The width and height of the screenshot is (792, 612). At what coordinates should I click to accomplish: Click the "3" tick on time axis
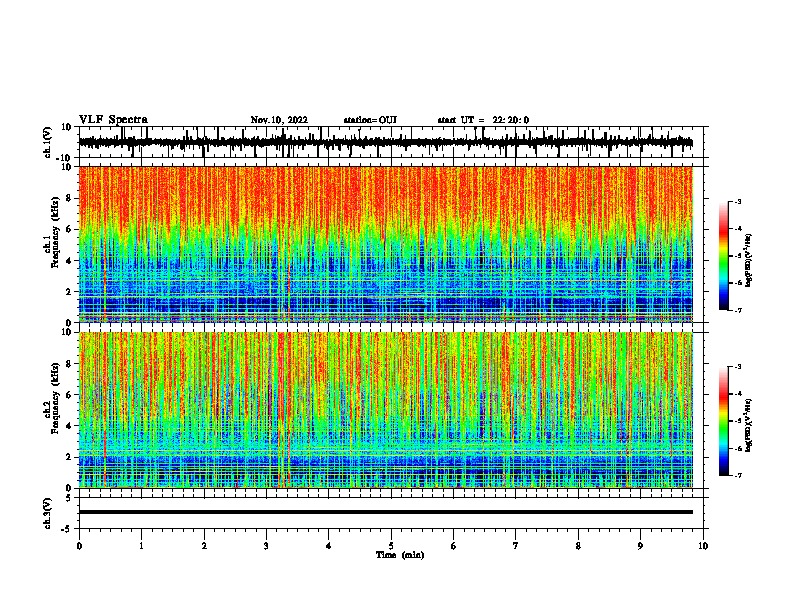coord(266,546)
